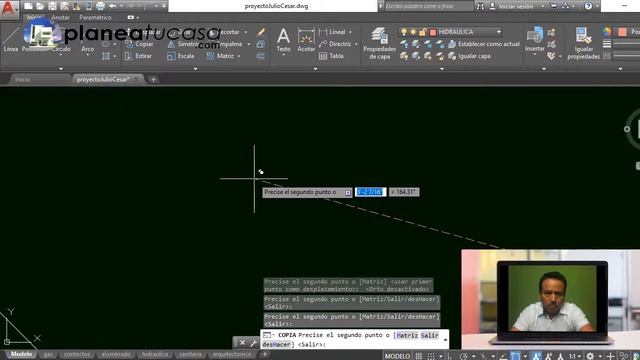This screenshot has height=360, width=640.
Task: Switch to the sanitaria layout tab
Action: click(x=190, y=354)
